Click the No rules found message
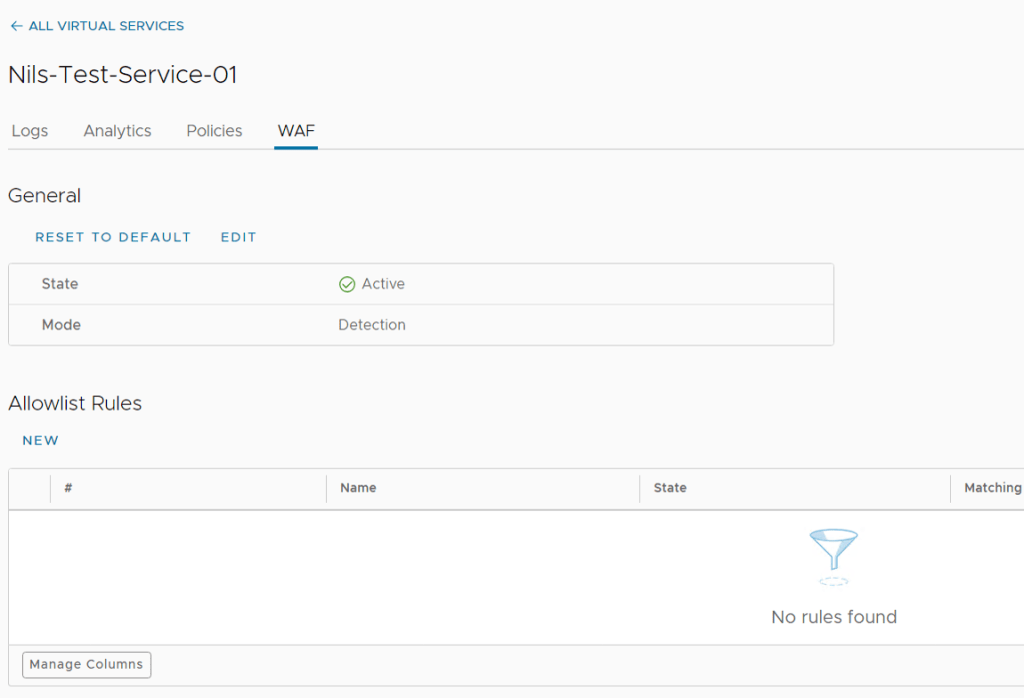 point(834,617)
